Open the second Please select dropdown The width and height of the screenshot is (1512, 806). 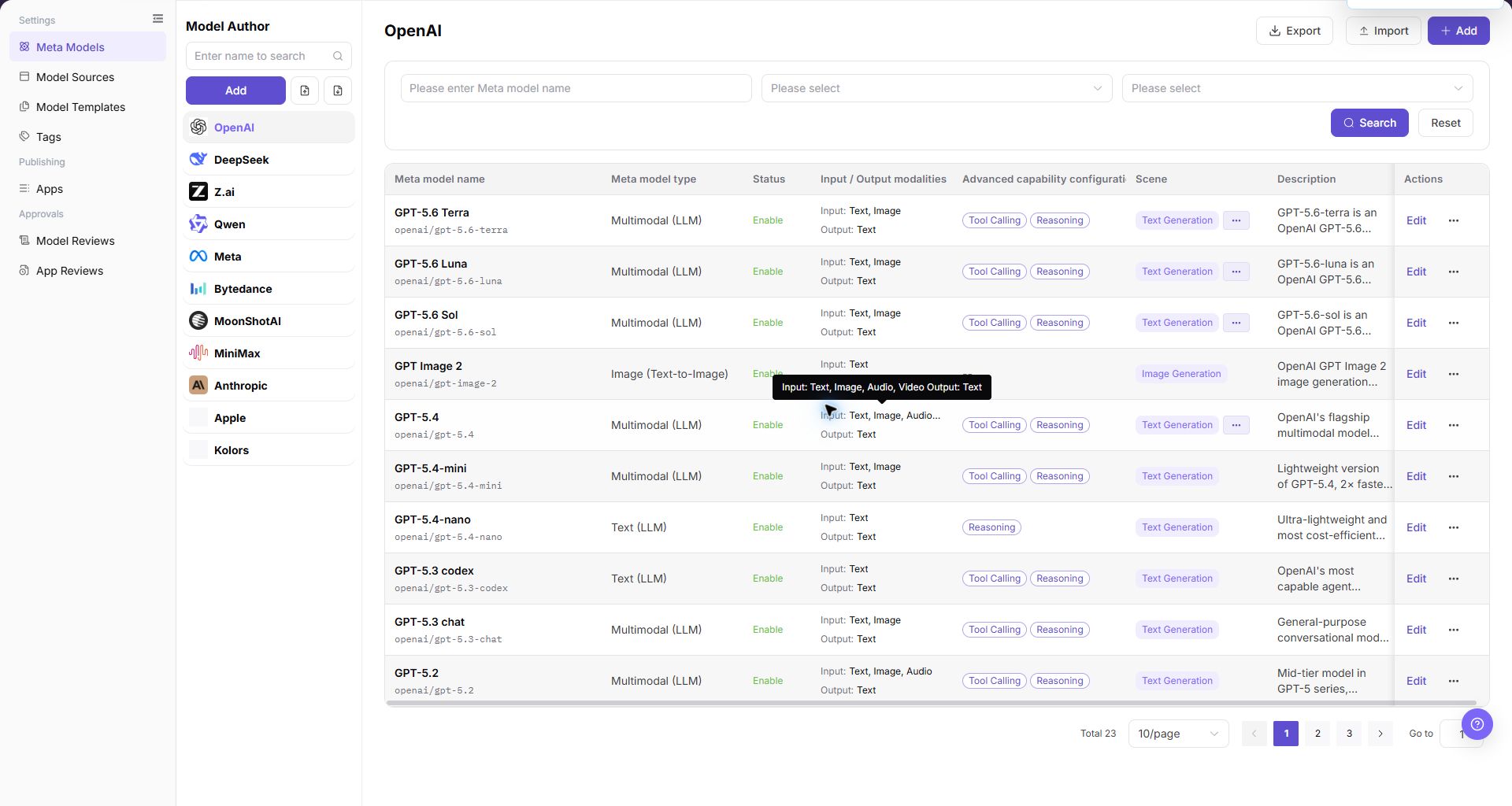coord(1297,88)
